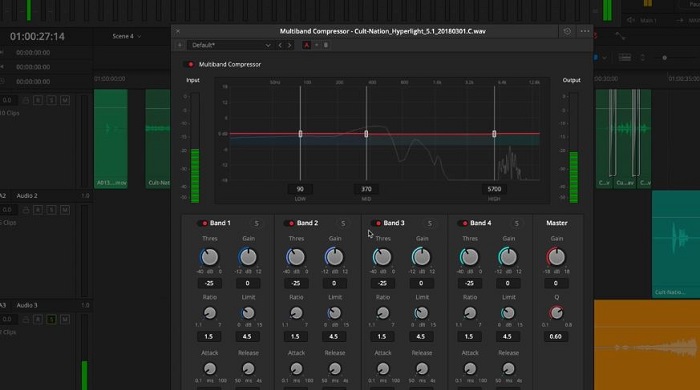Click the Master Q value 0.60 field
The height and width of the screenshot is (390, 700).
(x=555, y=337)
